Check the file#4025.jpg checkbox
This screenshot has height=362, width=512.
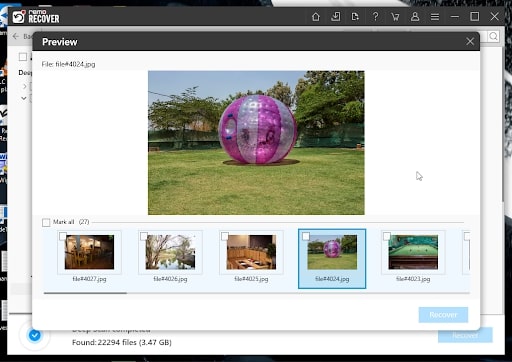pyautogui.click(x=225, y=236)
